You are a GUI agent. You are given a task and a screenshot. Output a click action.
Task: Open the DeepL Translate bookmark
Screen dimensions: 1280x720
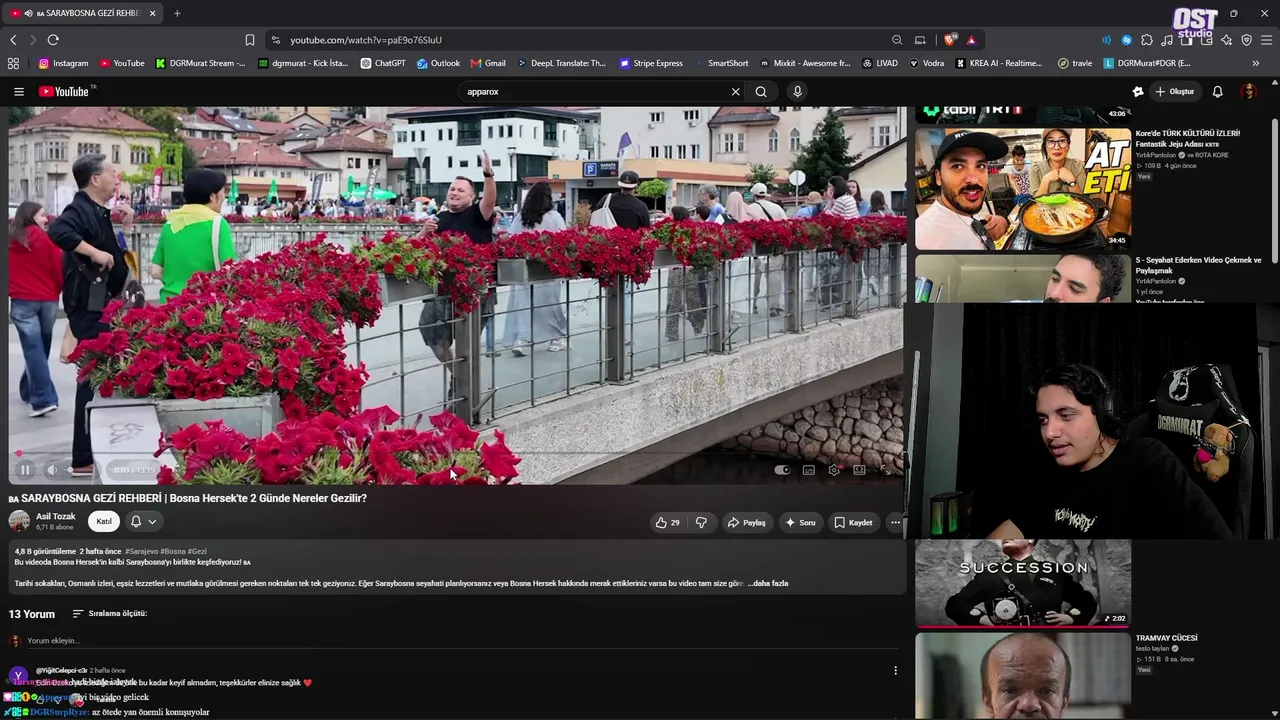pyautogui.click(x=561, y=63)
